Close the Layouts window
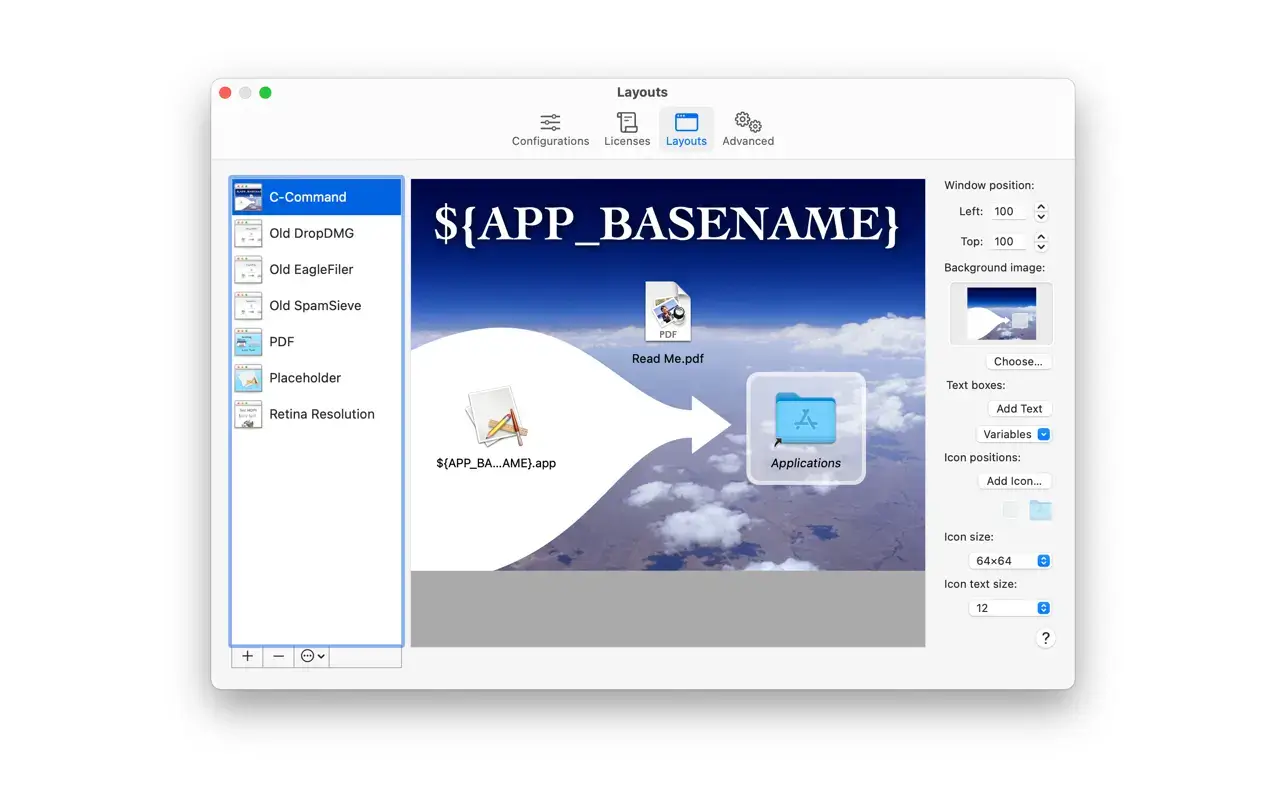Viewport: 1286px width, 804px height. point(225,93)
